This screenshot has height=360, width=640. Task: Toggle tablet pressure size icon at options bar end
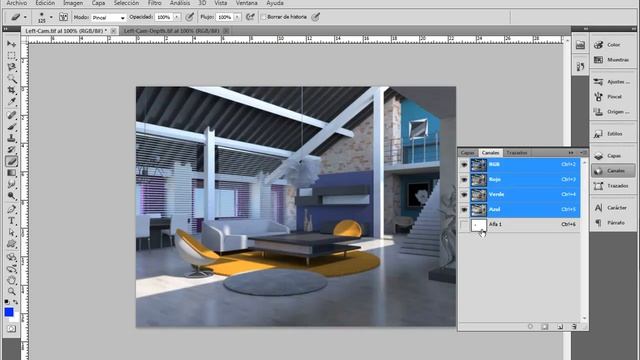pos(316,17)
